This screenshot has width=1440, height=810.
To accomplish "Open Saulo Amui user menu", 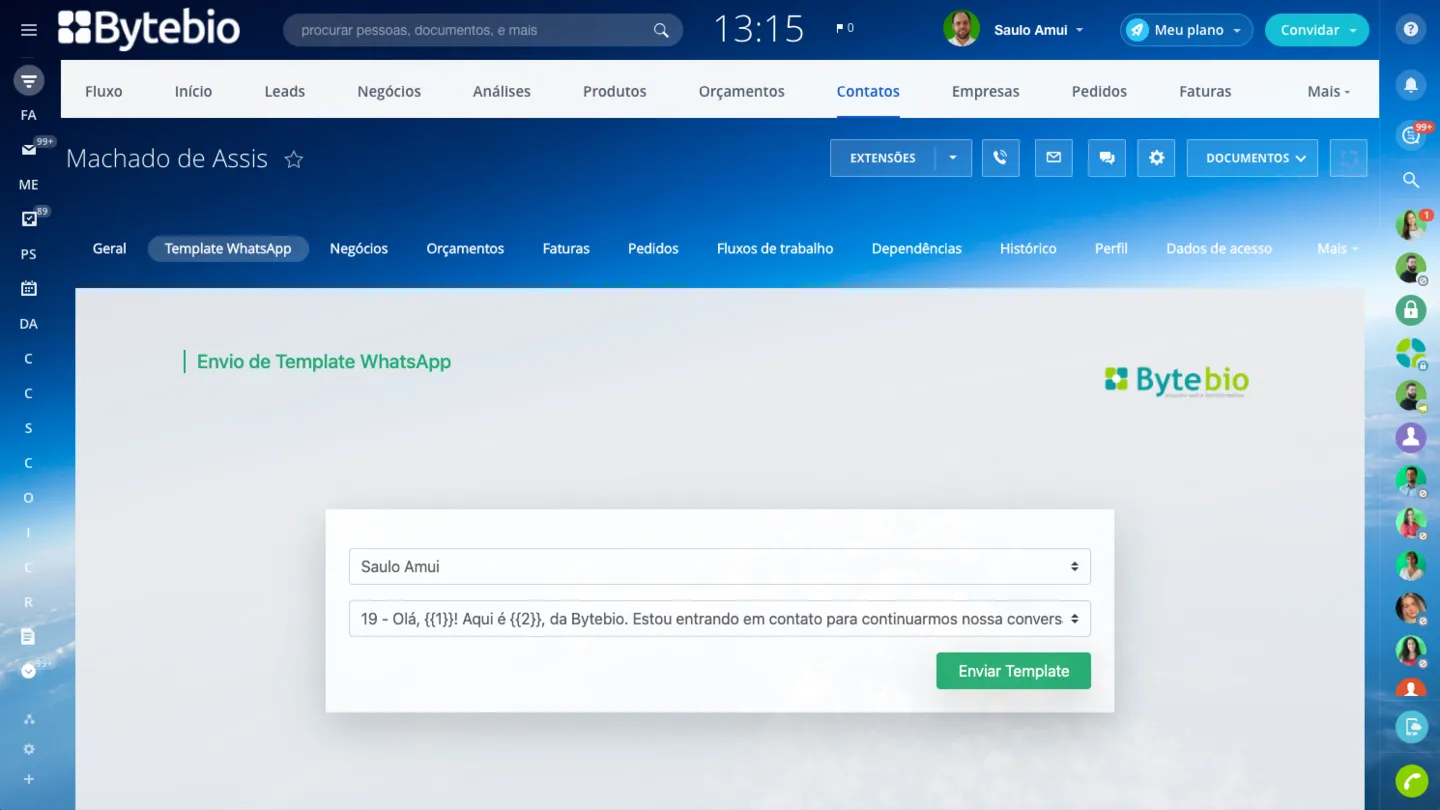I will click(x=1038, y=30).
